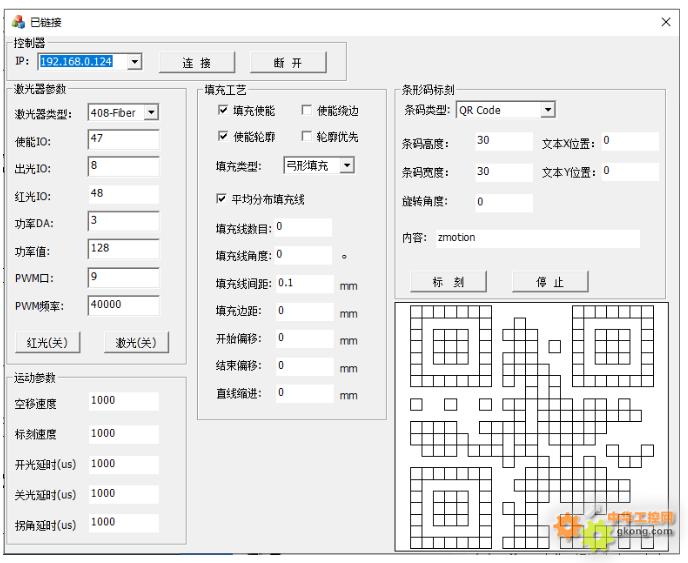This screenshot has width=688, height=563.
Task: Click the 内容 field containing zmotion
Action: pos(538,238)
